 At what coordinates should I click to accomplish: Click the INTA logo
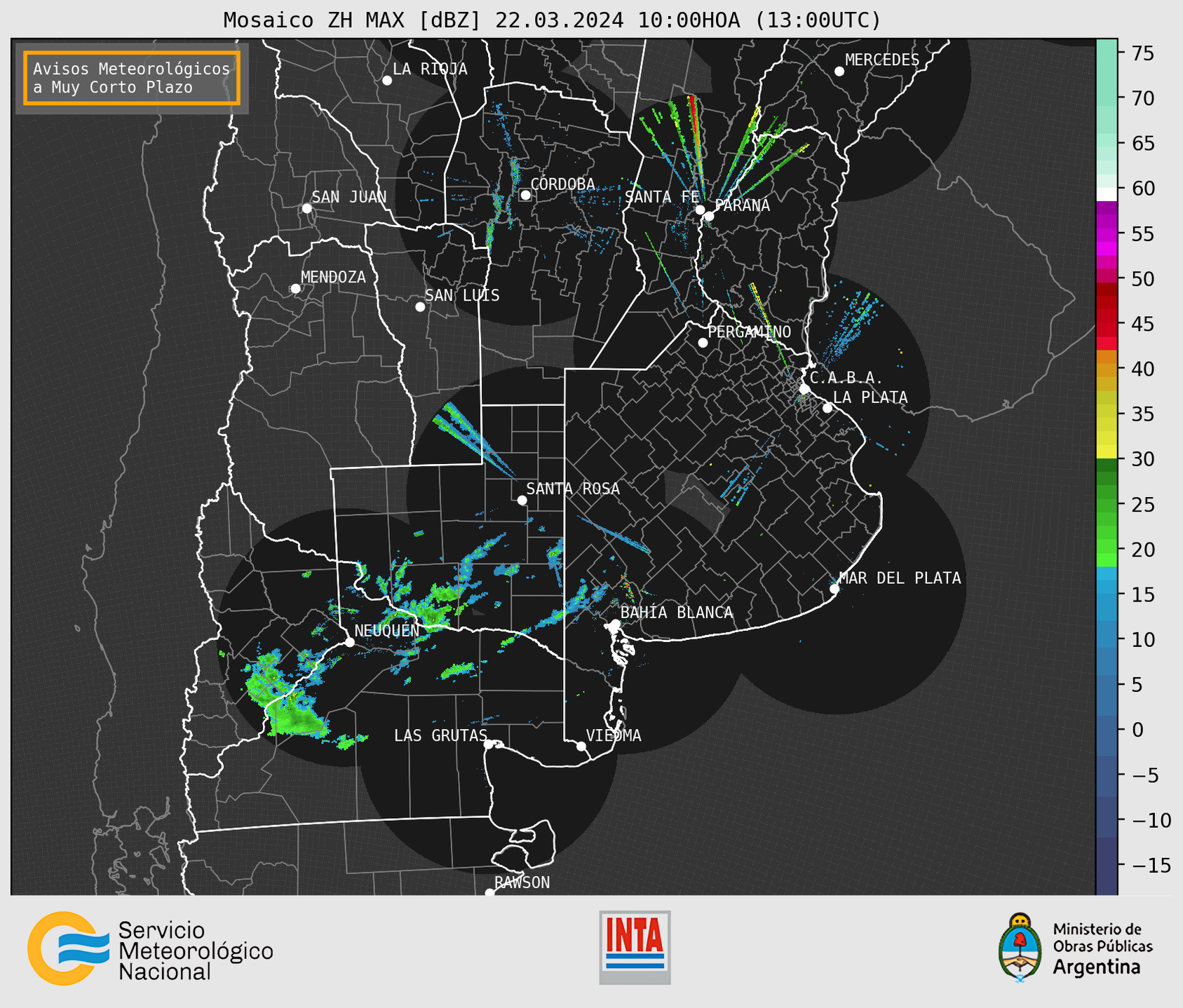click(635, 947)
